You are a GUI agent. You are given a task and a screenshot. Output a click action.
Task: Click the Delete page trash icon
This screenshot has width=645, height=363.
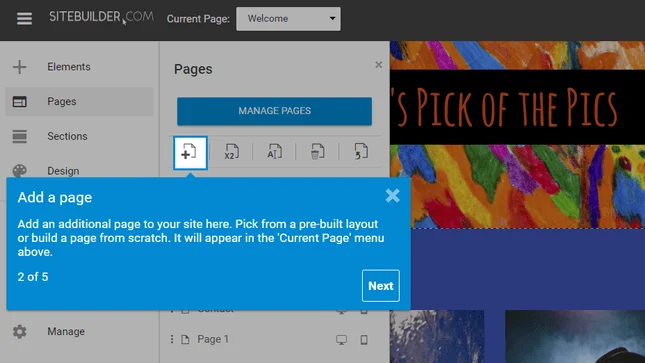tap(317, 151)
